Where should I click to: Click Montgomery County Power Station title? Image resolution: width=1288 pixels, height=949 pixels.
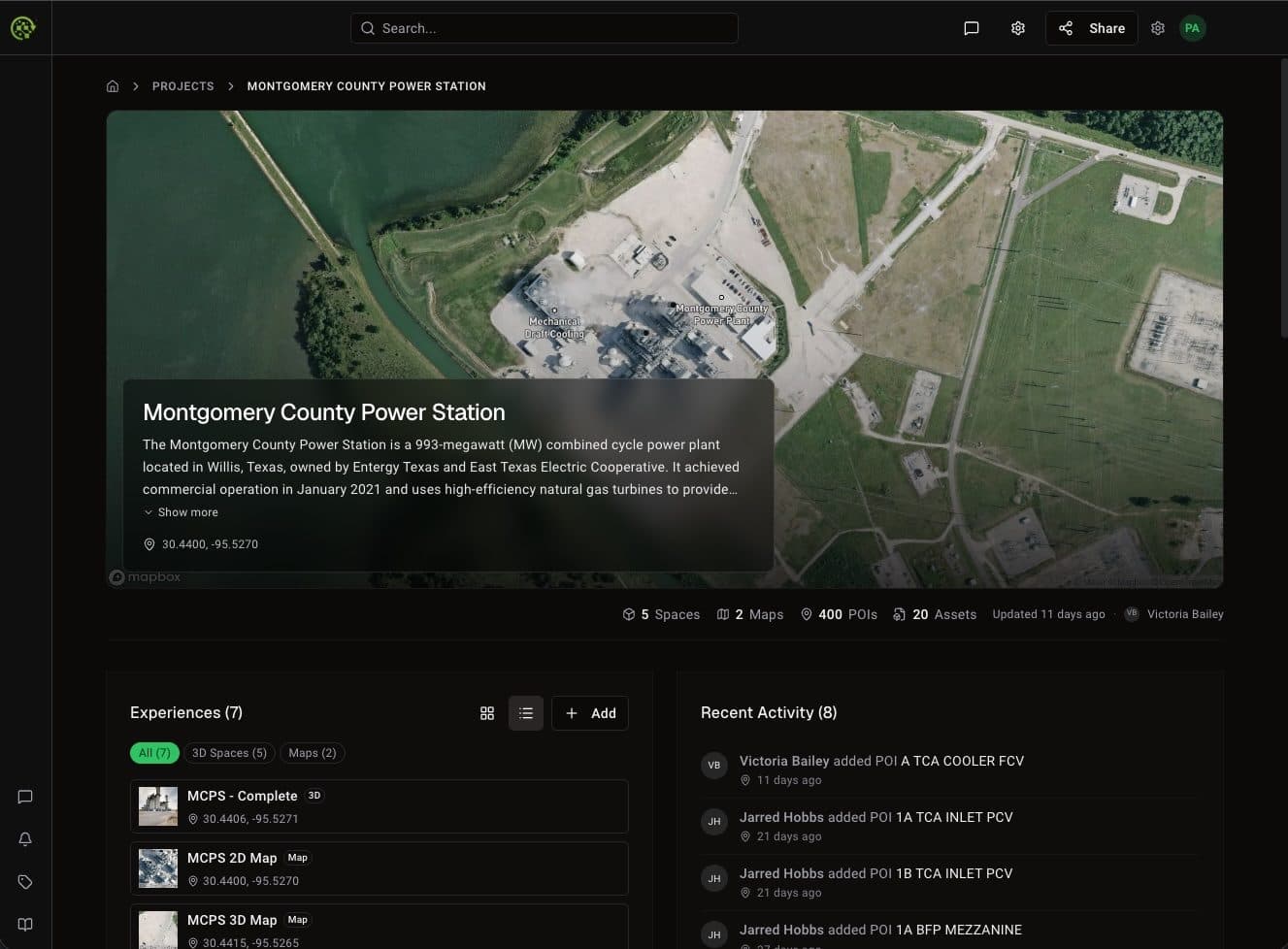tap(324, 412)
